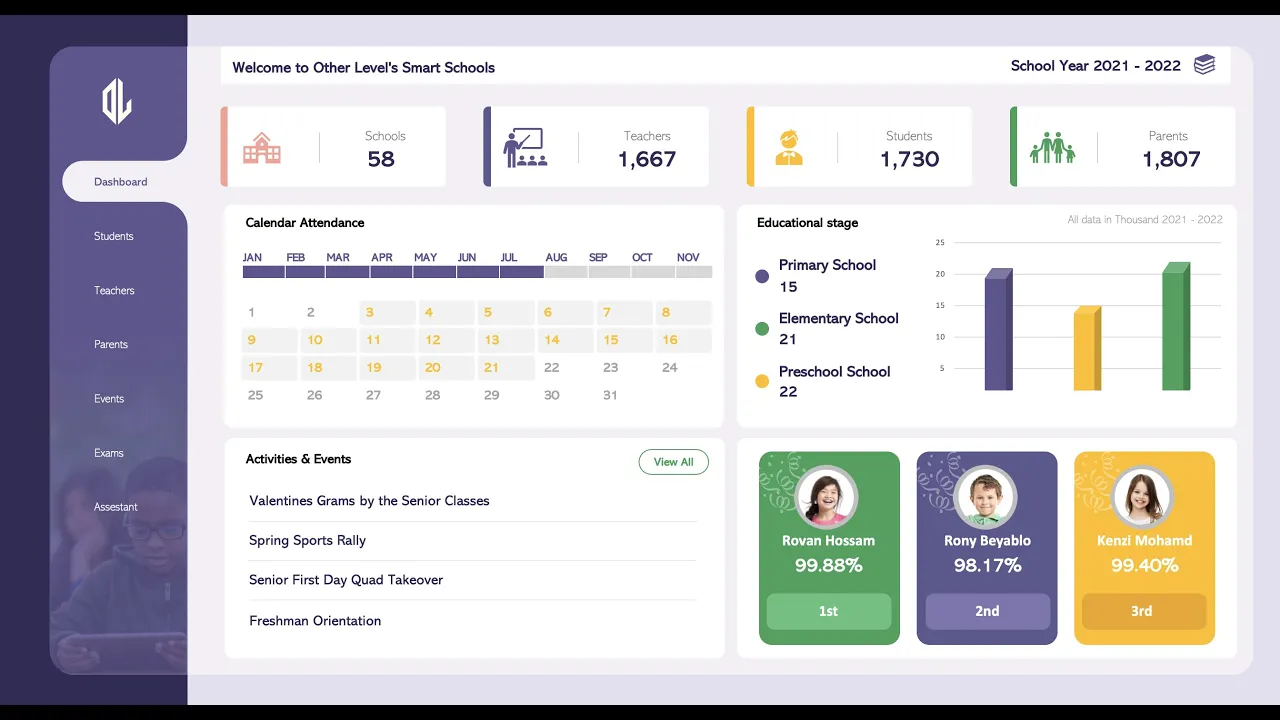Screen dimensions: 1280x720
Task: Open the Freshman Orientation event
Action: click(315, 621)
